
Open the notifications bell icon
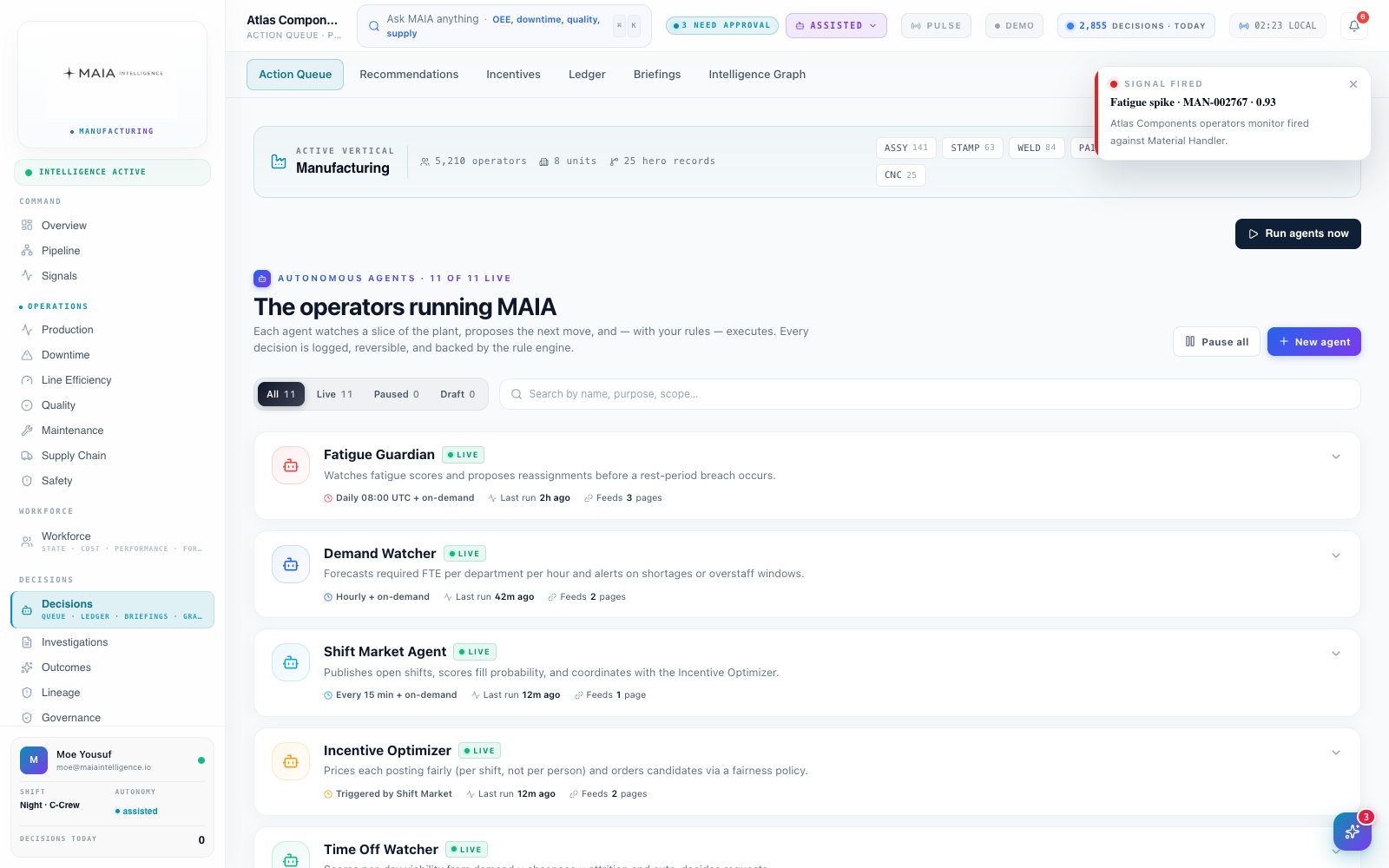(x=1354, y=26)
